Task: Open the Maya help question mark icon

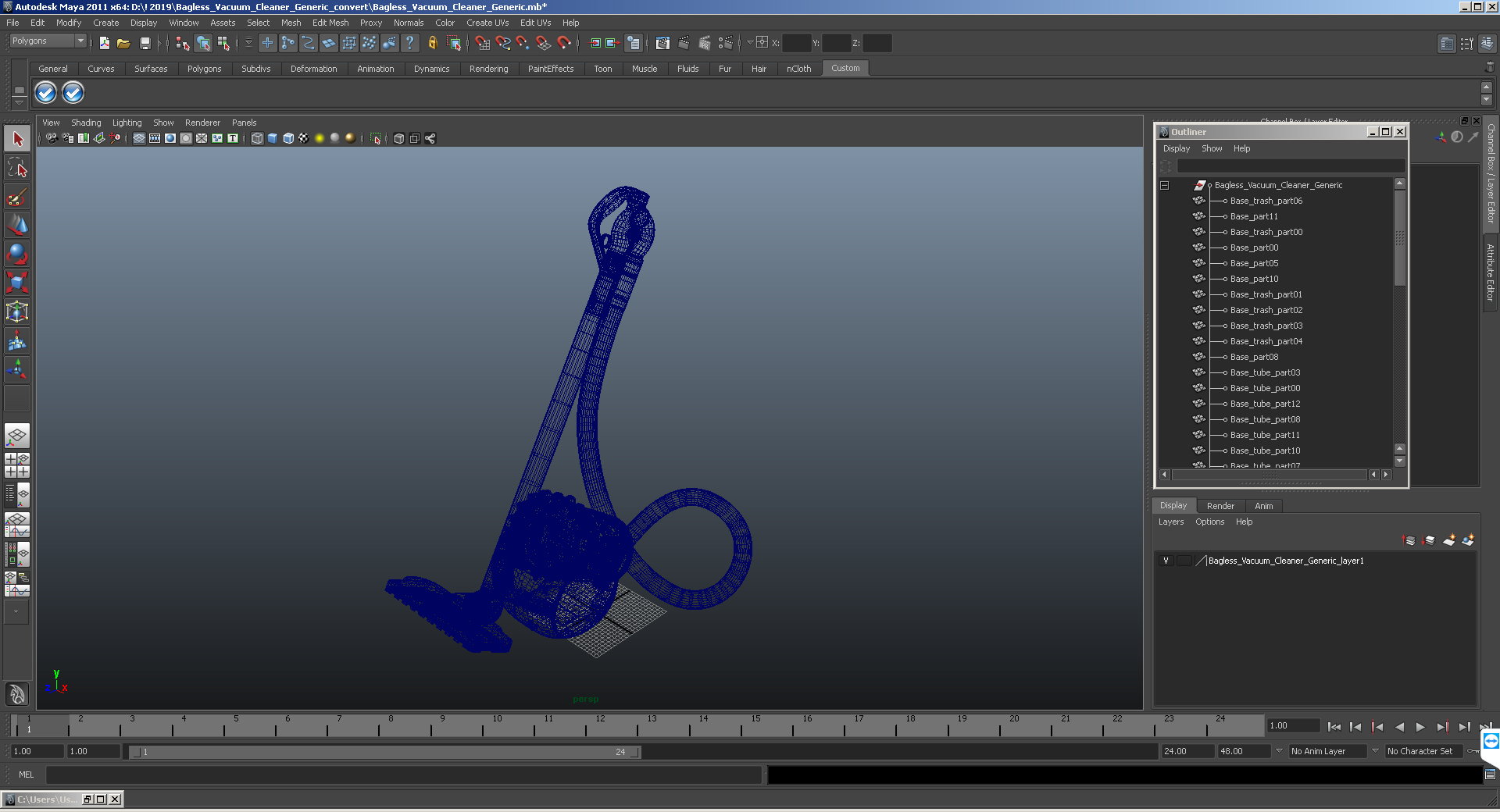Action: [409, 43]
